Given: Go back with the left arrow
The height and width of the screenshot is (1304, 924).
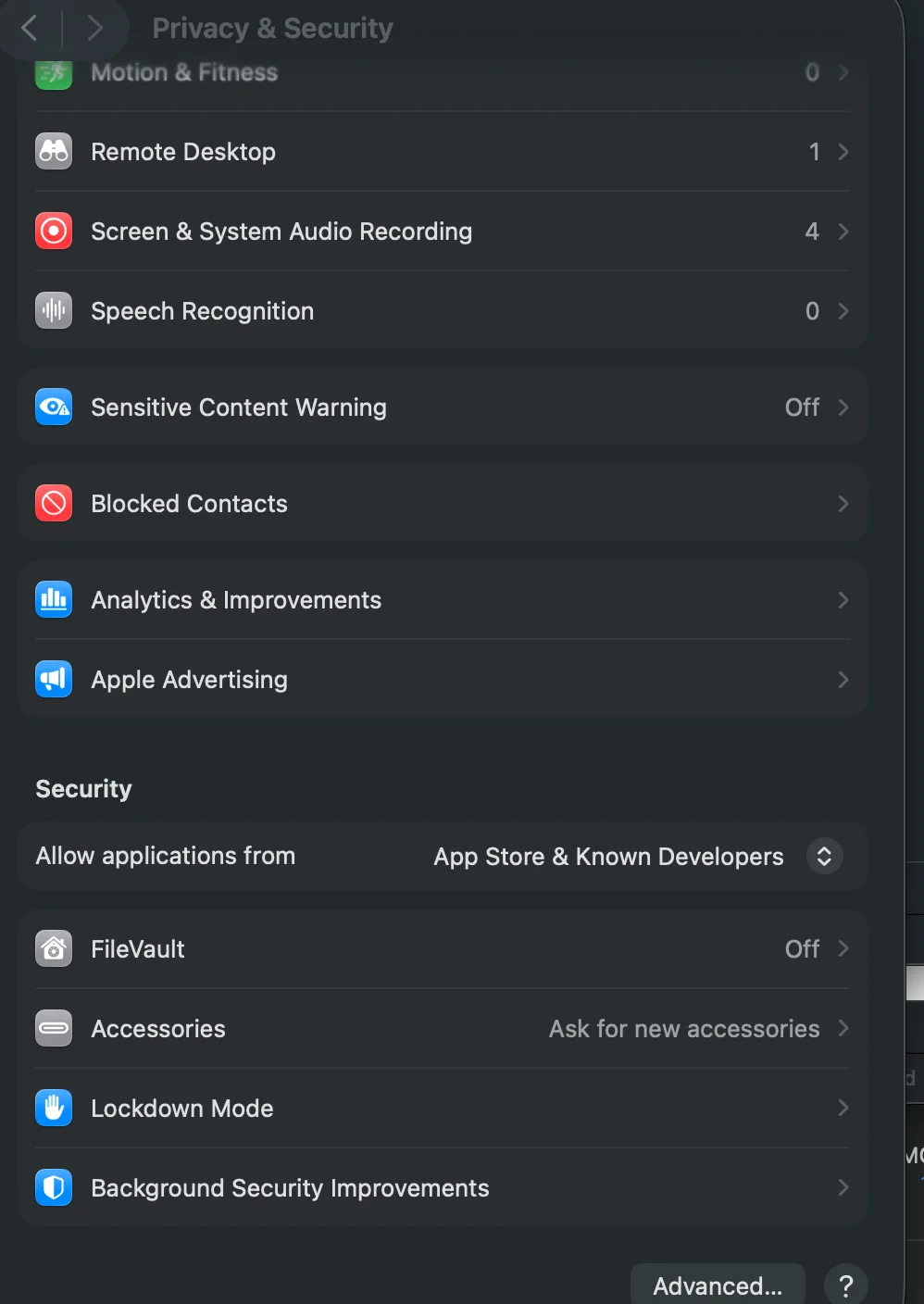Looking at the screenshot, I should [x=30, y=28].
